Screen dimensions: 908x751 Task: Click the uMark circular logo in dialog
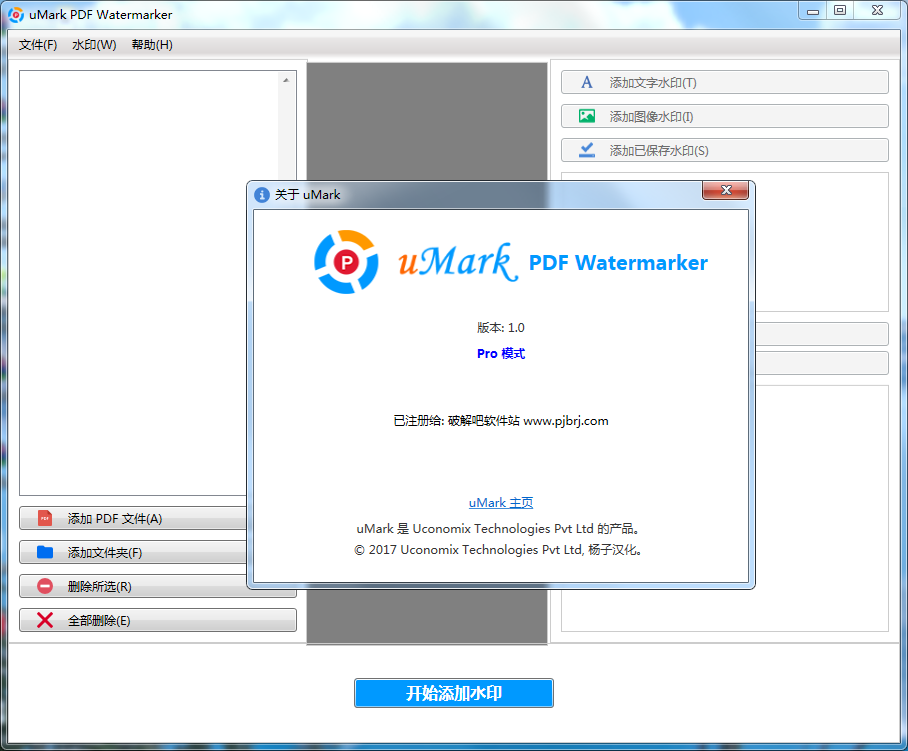[x=346, y=262]
